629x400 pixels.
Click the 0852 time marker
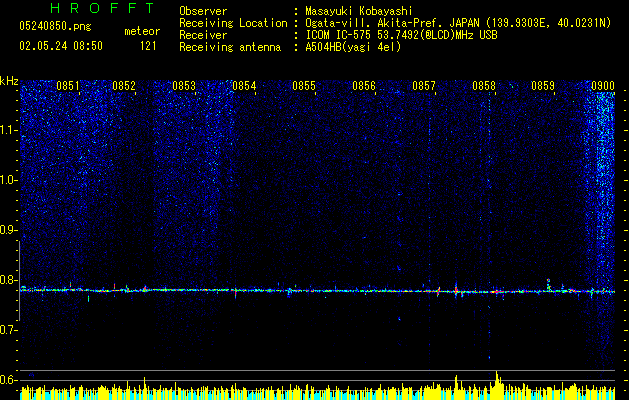[124, 86]
